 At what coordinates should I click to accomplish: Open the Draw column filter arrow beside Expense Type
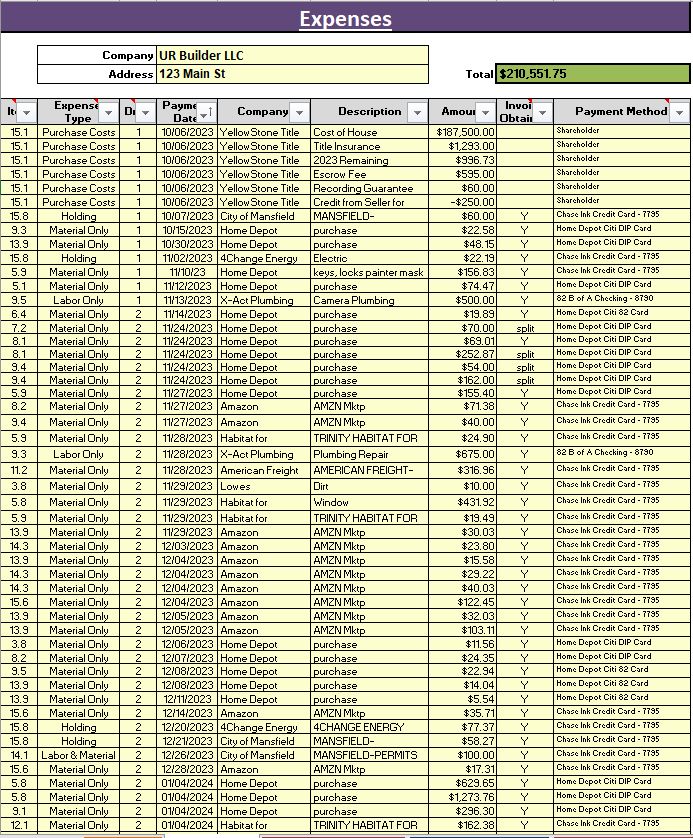(x=145, y=113)
